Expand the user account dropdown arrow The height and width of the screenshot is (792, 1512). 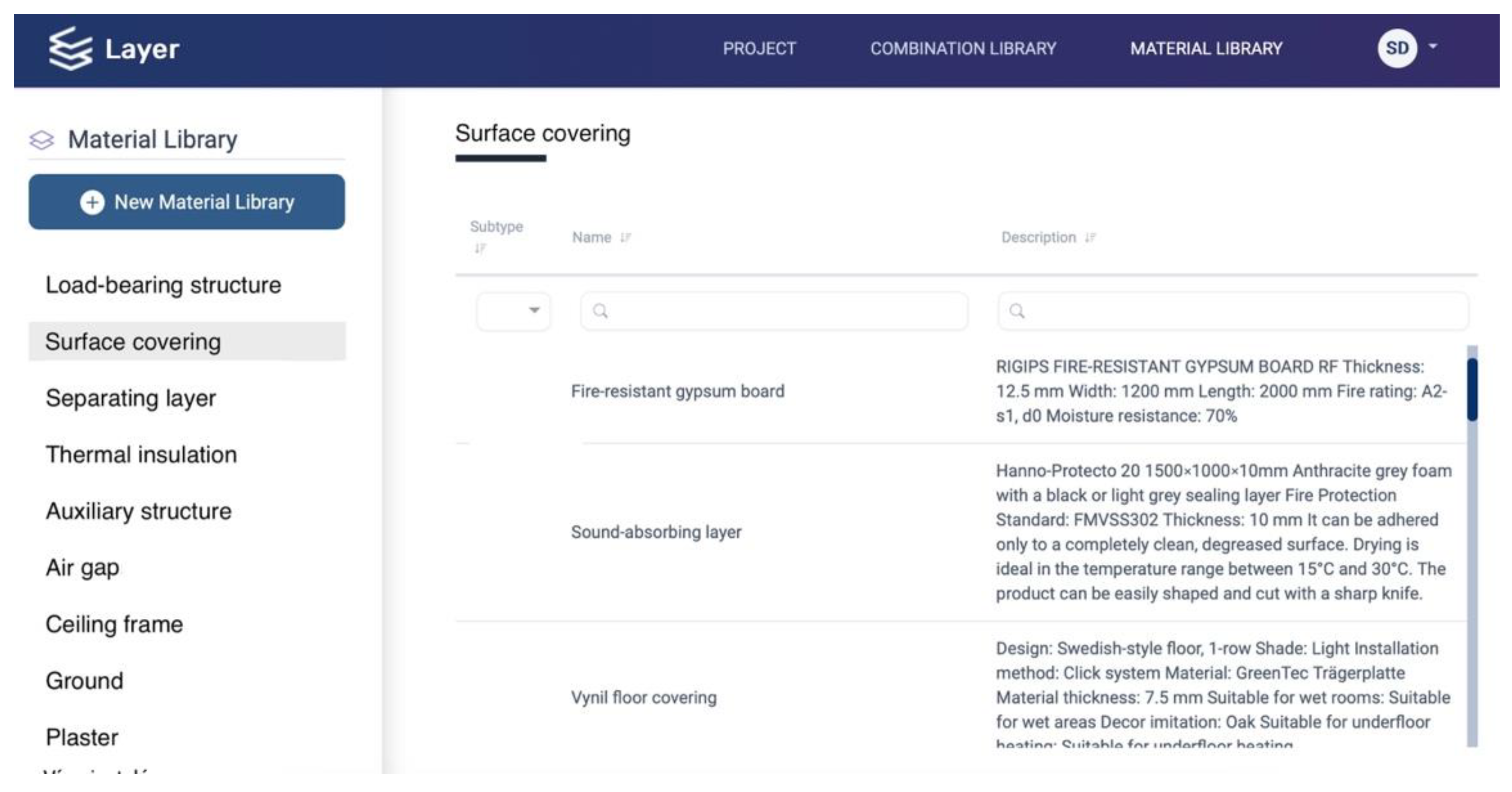1433,46
